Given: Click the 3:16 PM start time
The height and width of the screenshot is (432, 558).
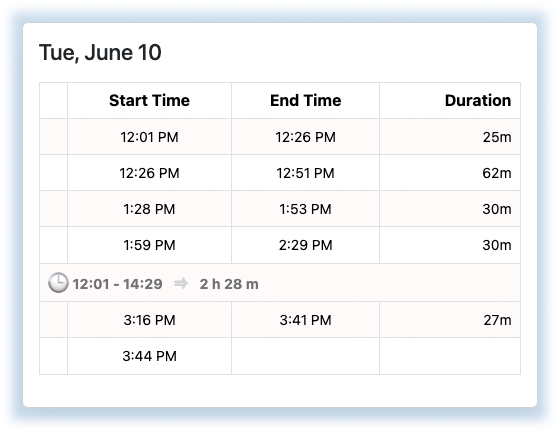Looking at the screenshot, I should 149,320.
